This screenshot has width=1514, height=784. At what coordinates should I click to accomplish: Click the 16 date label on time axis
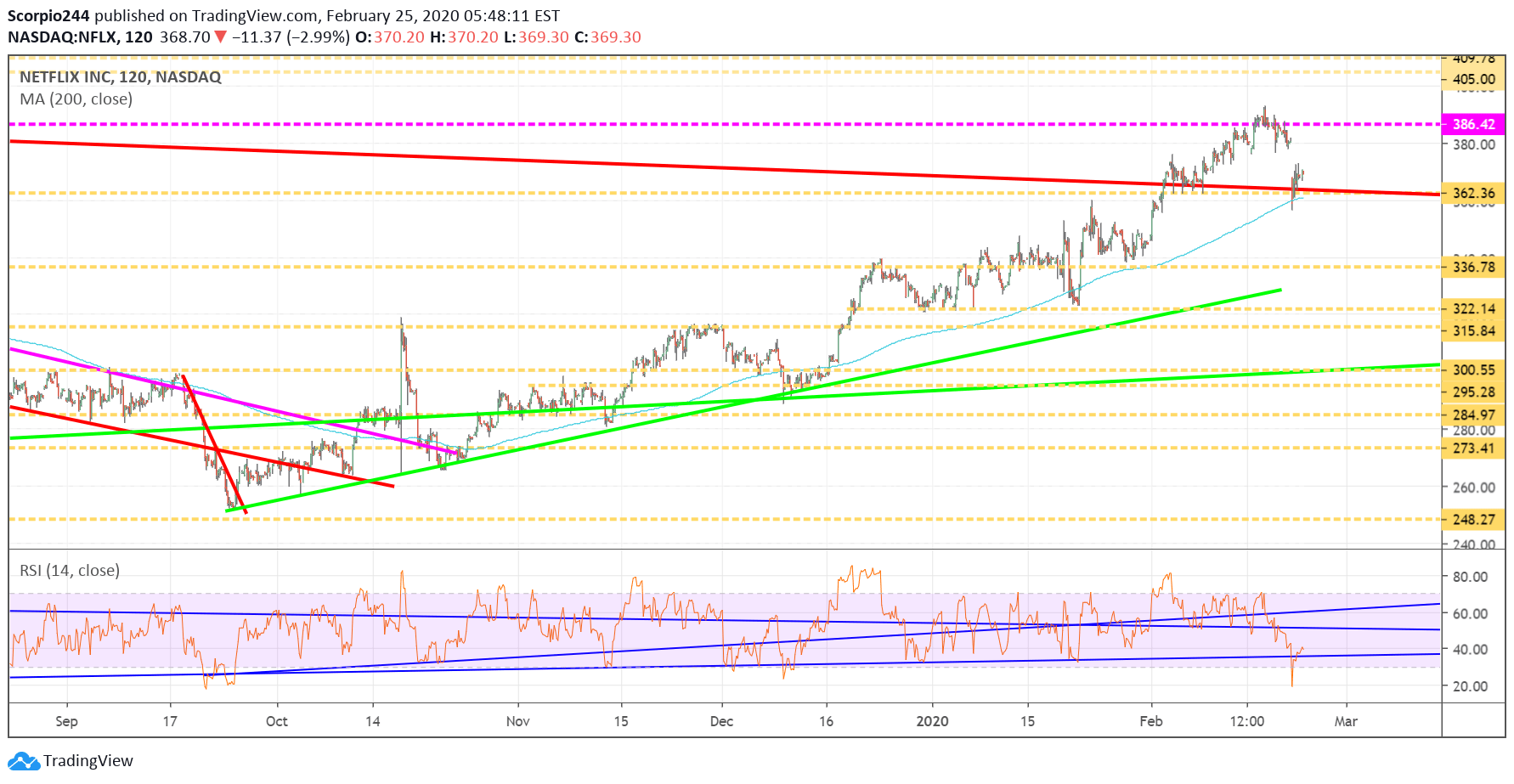[827, 721]
